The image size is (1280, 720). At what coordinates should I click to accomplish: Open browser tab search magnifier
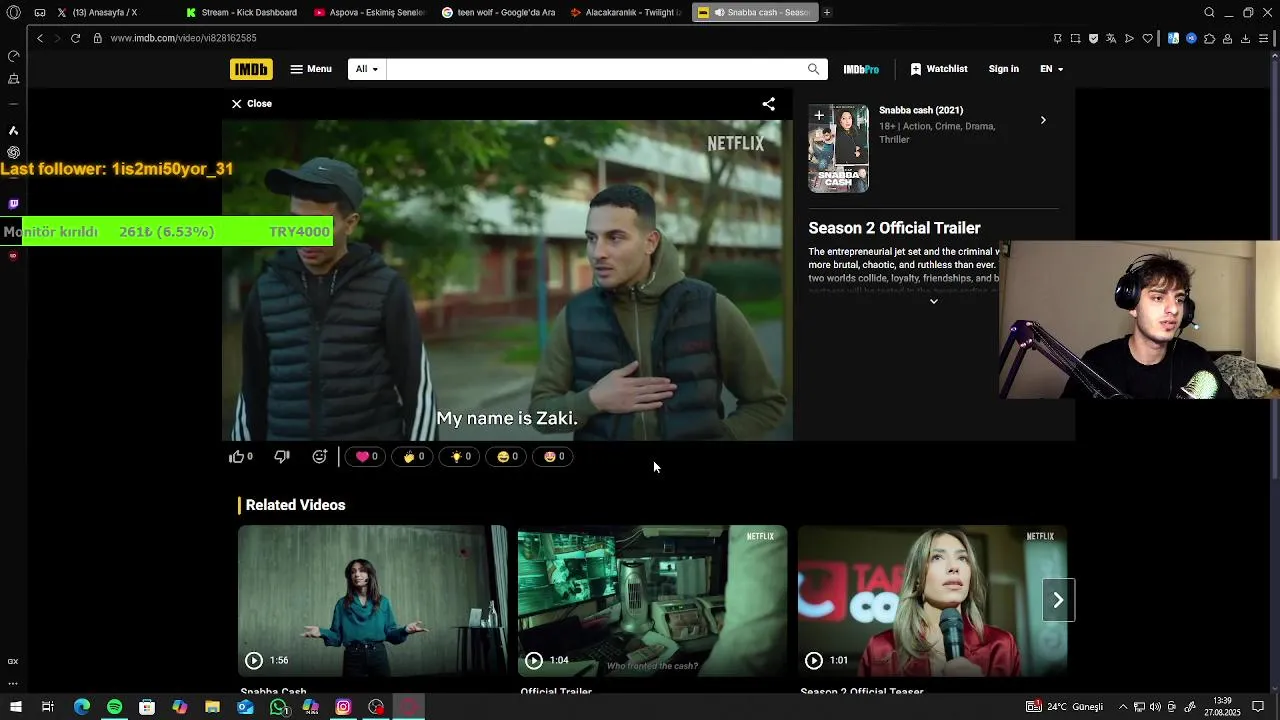pos(1209,12)
